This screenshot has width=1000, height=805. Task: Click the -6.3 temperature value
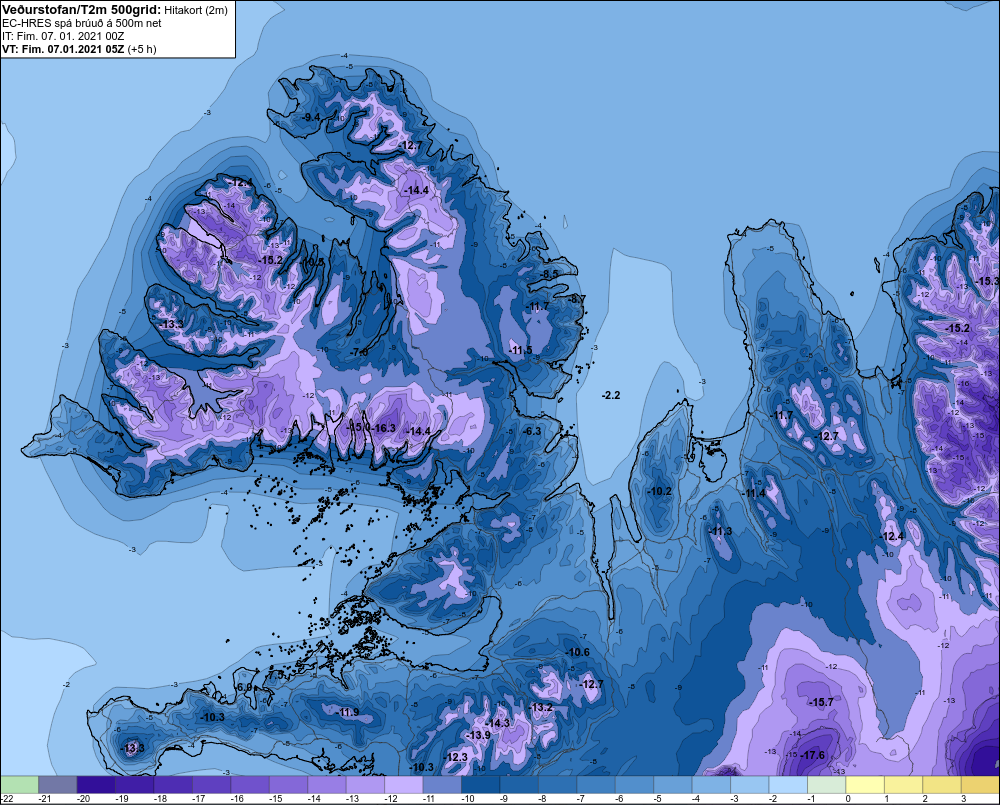tap(531, 431)
